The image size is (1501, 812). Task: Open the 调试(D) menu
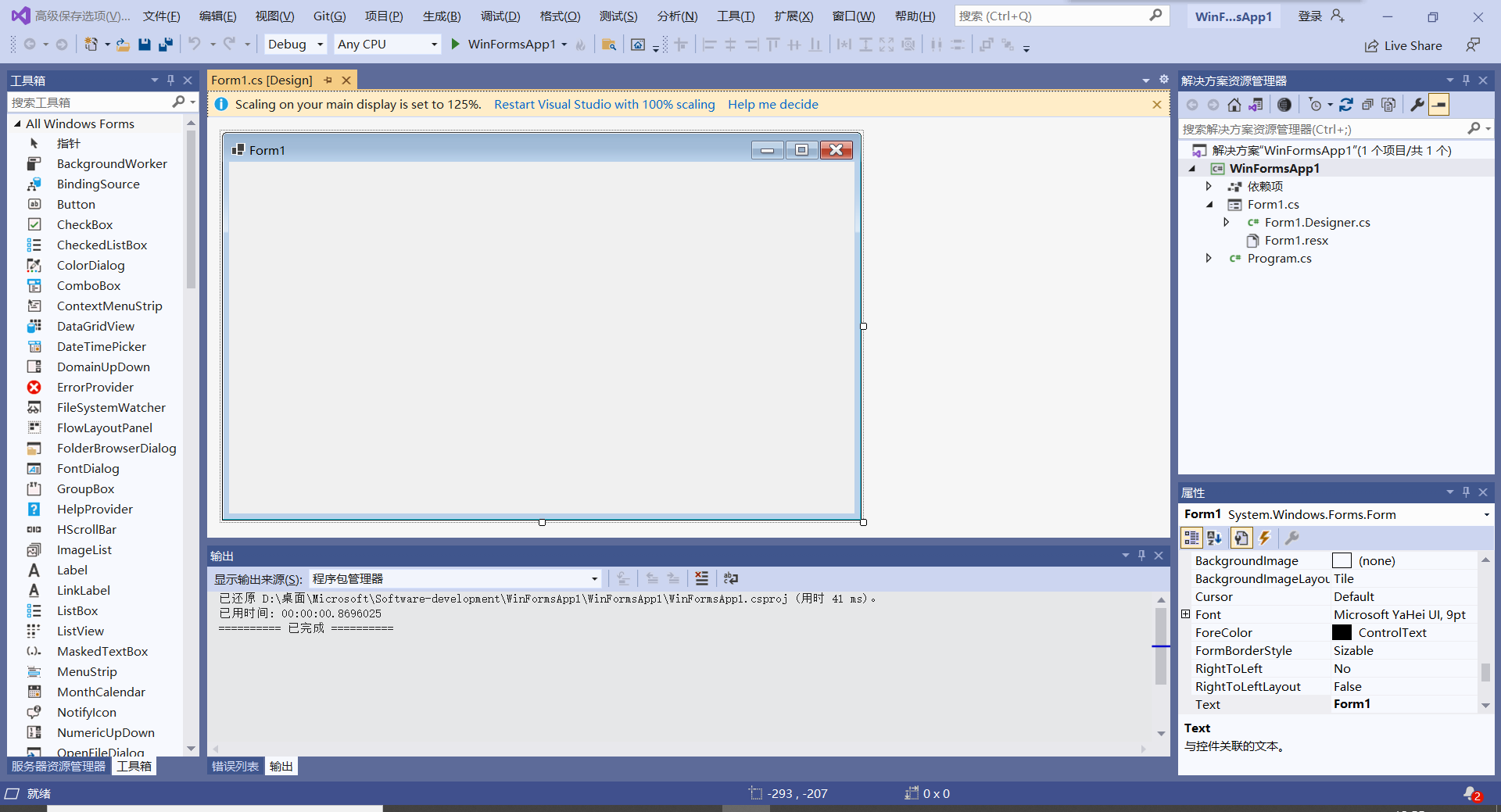point(500,16)
